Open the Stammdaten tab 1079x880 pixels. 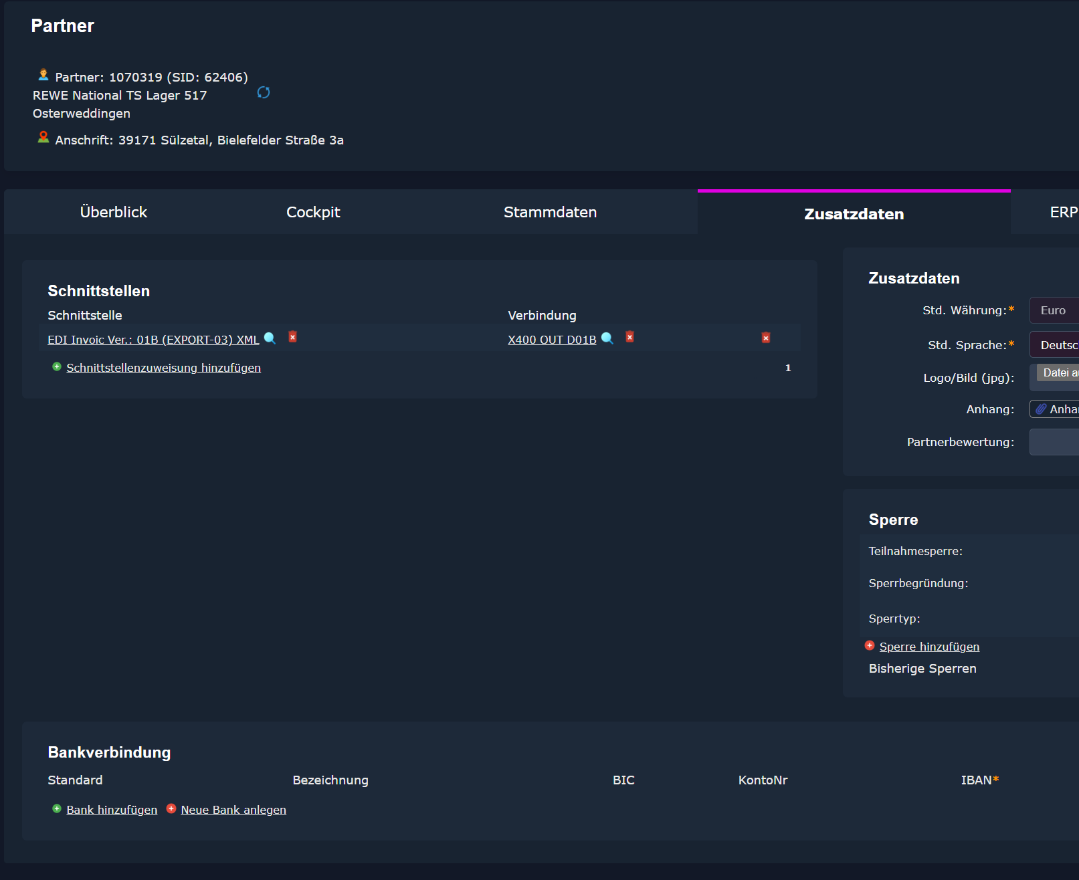tap(550, 212)
